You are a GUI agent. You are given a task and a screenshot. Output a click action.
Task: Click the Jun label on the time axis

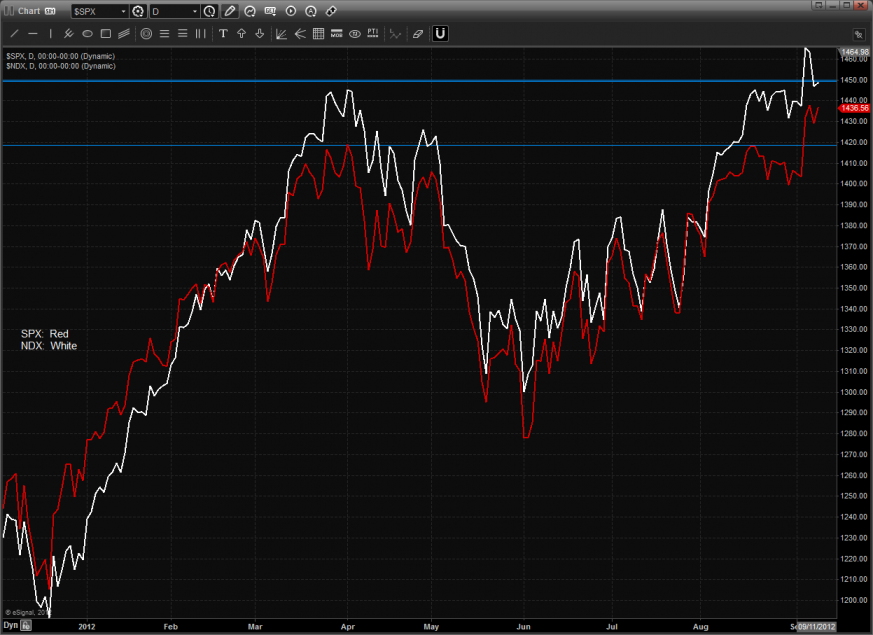click(x=523, y=627)
